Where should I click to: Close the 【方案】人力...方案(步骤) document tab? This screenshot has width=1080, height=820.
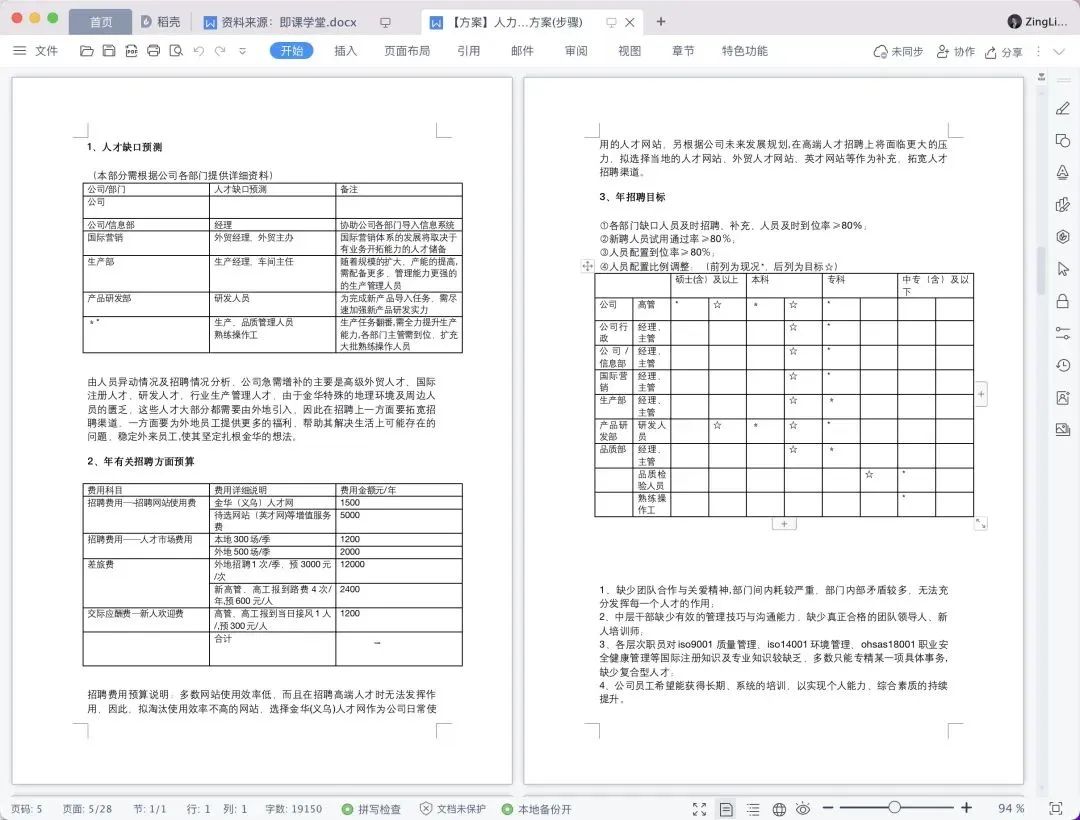pyautogui.click(x=630, y=22)
